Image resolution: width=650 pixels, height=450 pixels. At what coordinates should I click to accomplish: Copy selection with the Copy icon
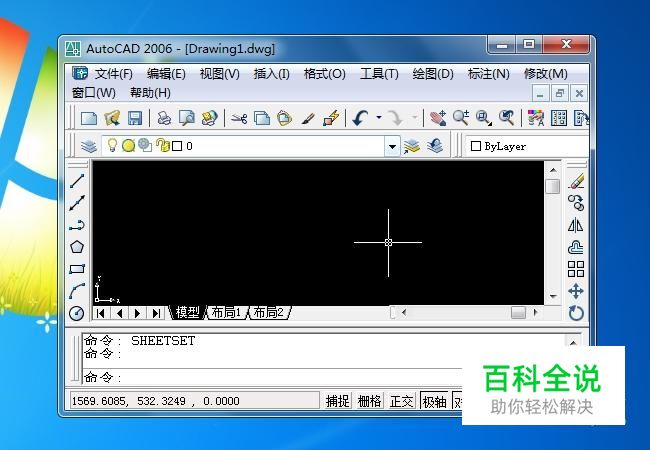coord(262,119)
